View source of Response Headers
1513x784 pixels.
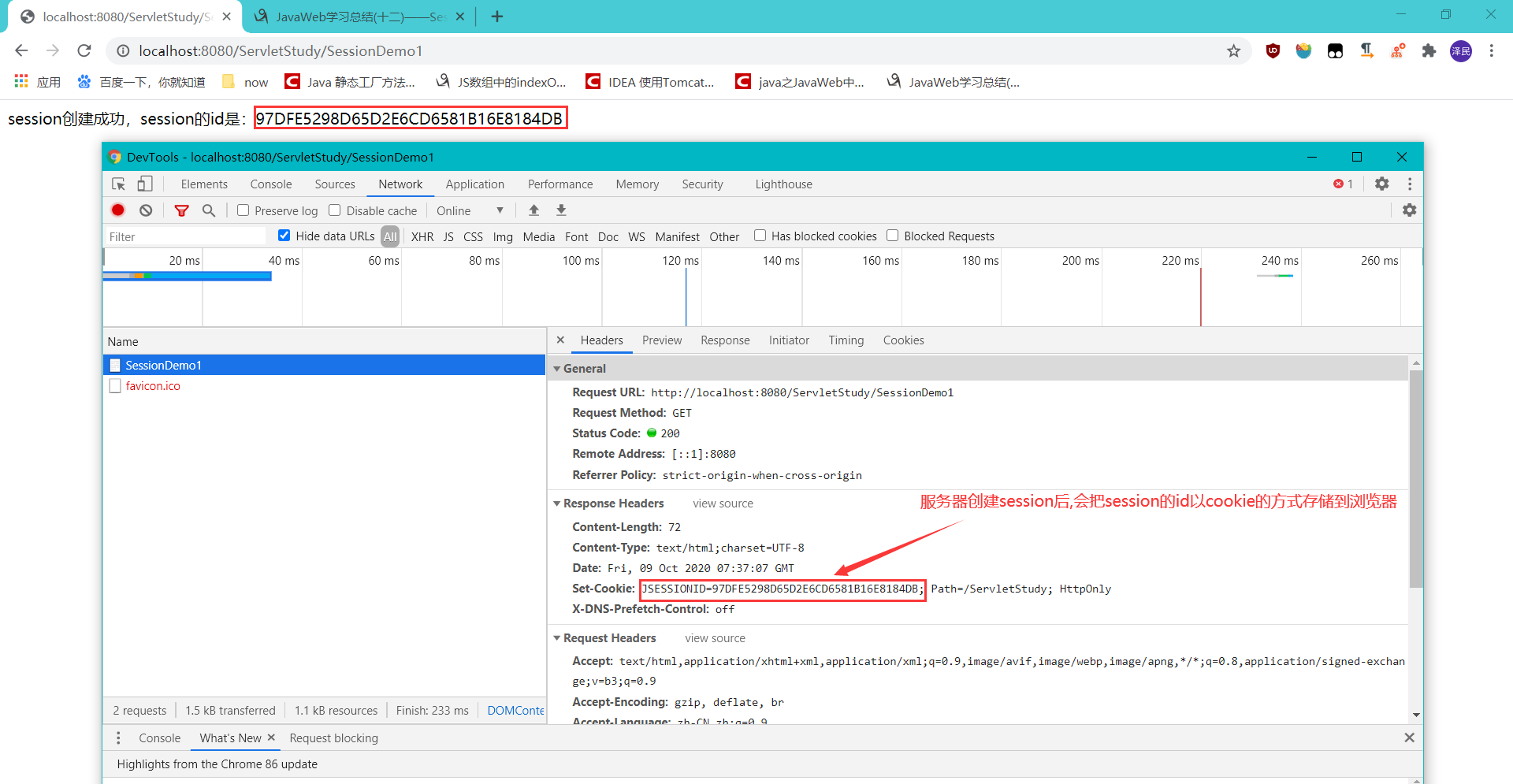tap(723, 503)
